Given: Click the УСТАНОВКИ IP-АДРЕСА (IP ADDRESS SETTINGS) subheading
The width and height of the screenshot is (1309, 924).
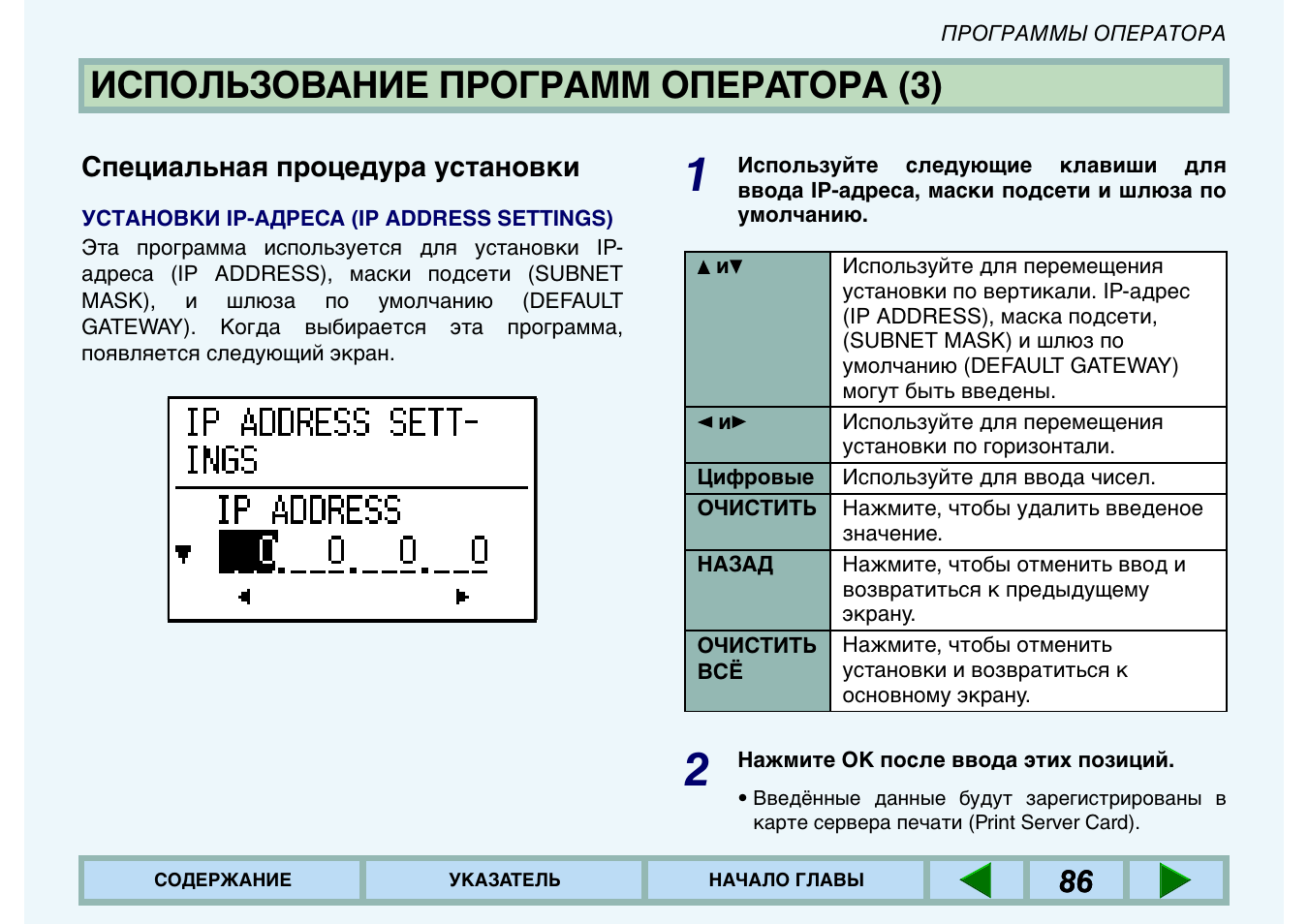Looking at the screenshot, I should pyautogui.click(x=347, y=218).
